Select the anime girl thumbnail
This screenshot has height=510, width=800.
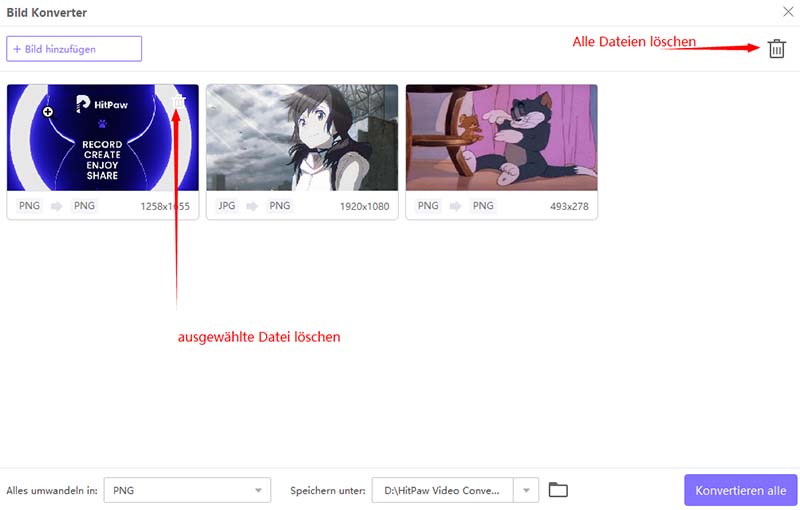tap(302, 138)
